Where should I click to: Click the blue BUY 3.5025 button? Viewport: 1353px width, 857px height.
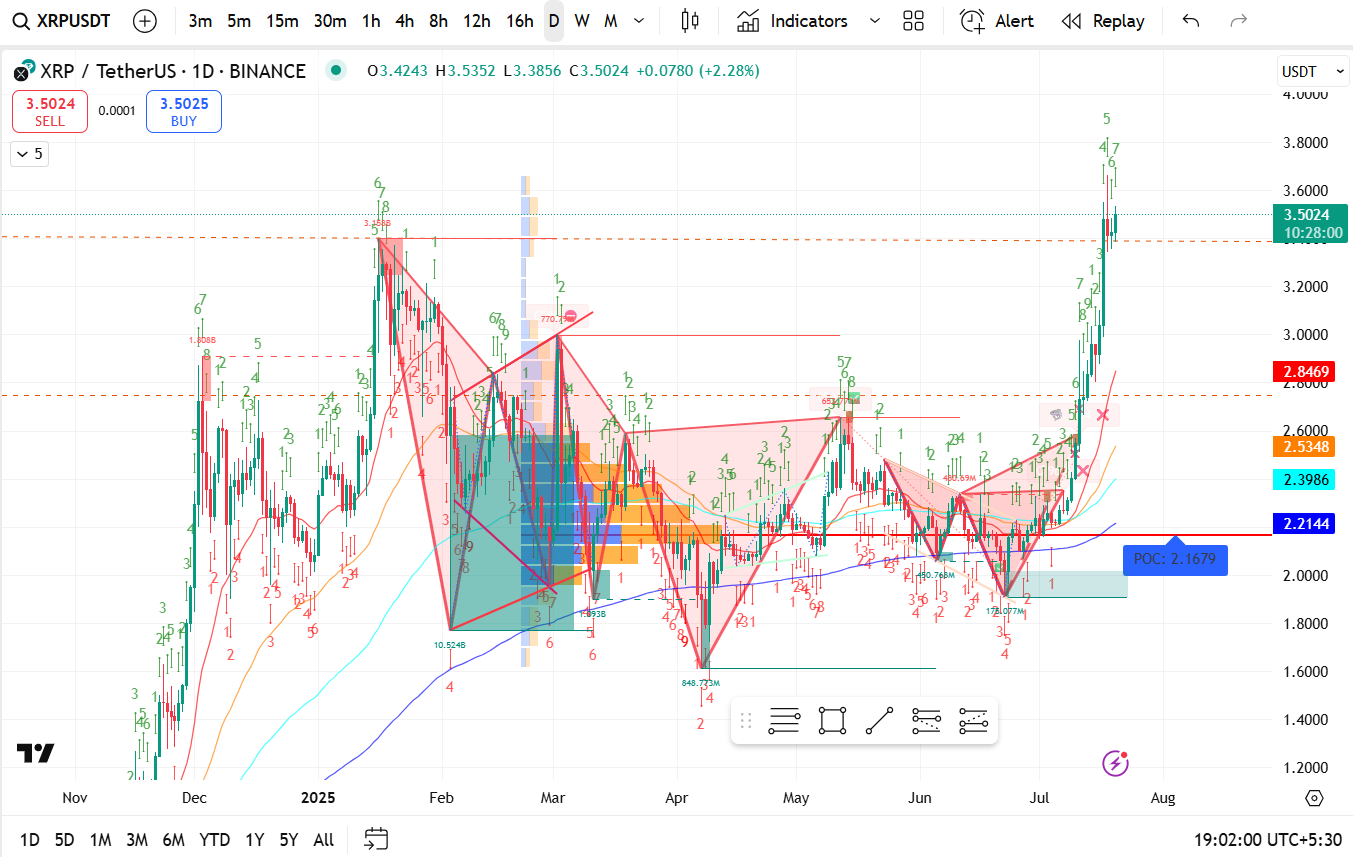pyautogui.click(x=184, y=111)
